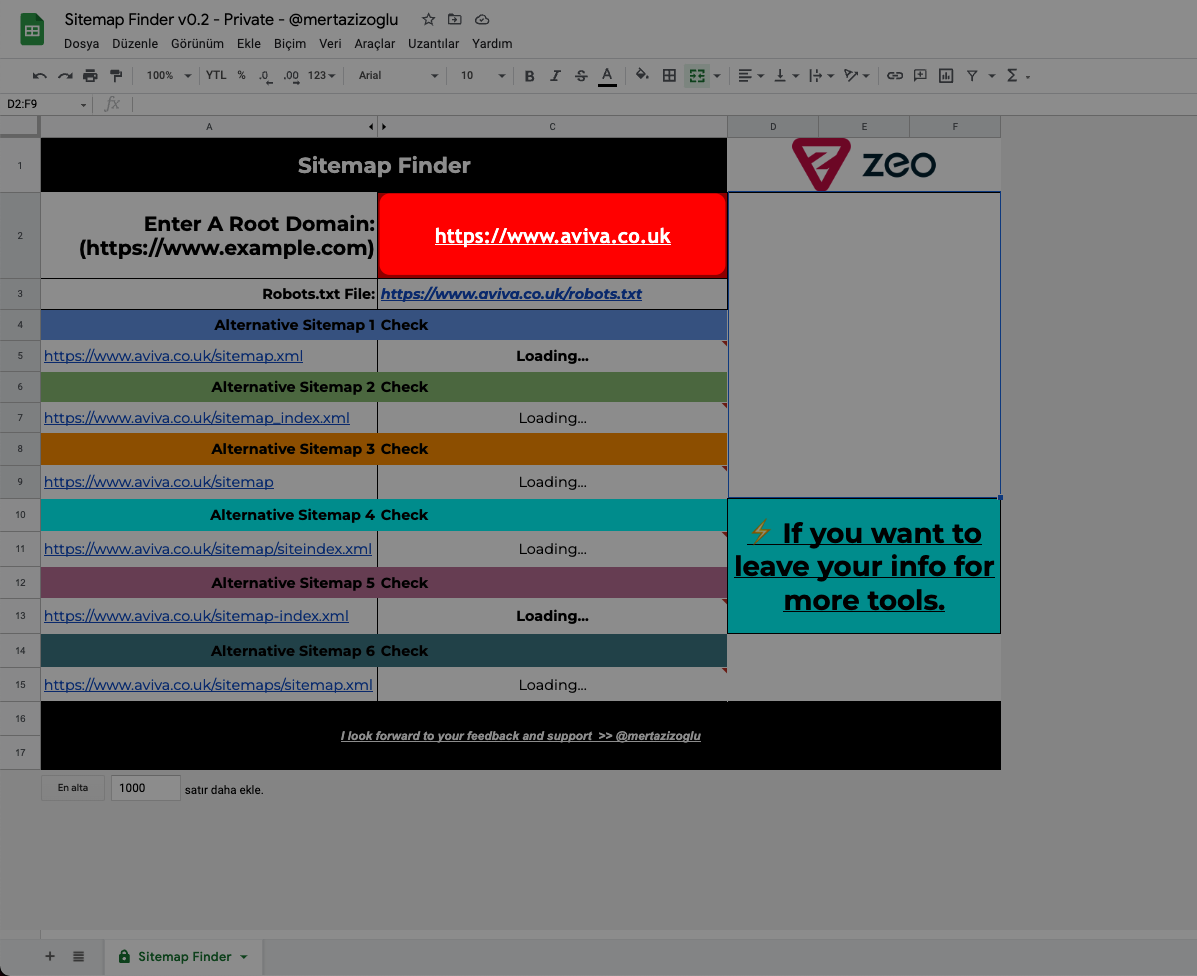Click the Insert chart icon
The width and height of the screenshot is (1197, 976).
point(946,76)
